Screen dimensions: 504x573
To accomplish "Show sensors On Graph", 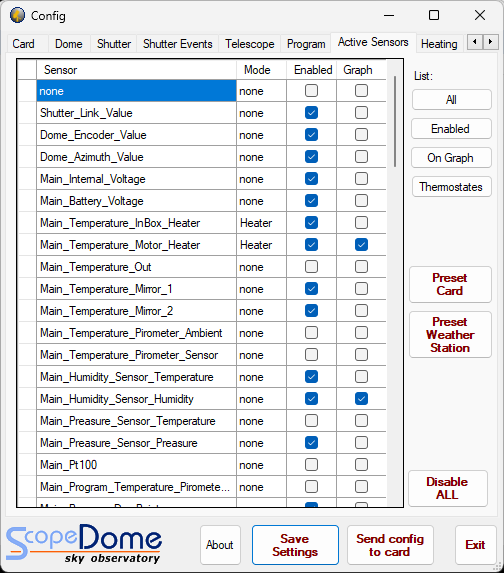I will (451, 158).
